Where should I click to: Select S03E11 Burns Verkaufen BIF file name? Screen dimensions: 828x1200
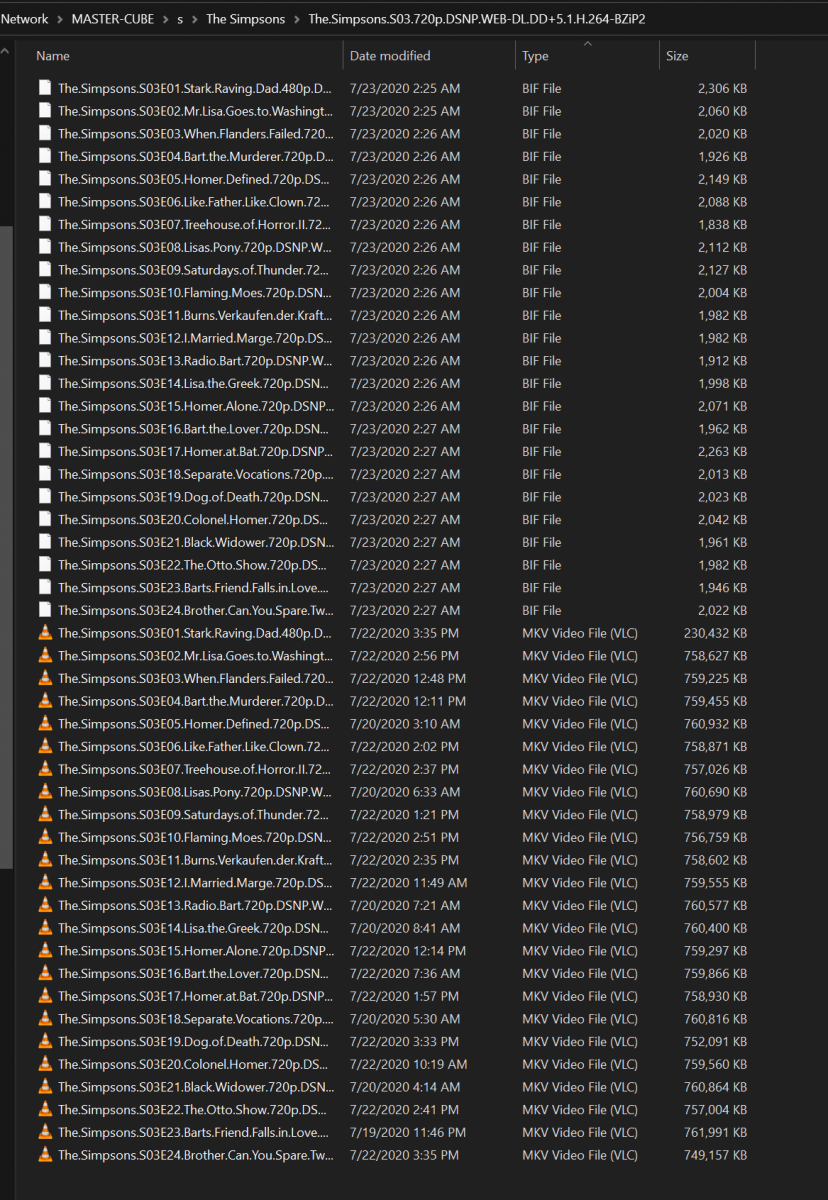[195, 315]
